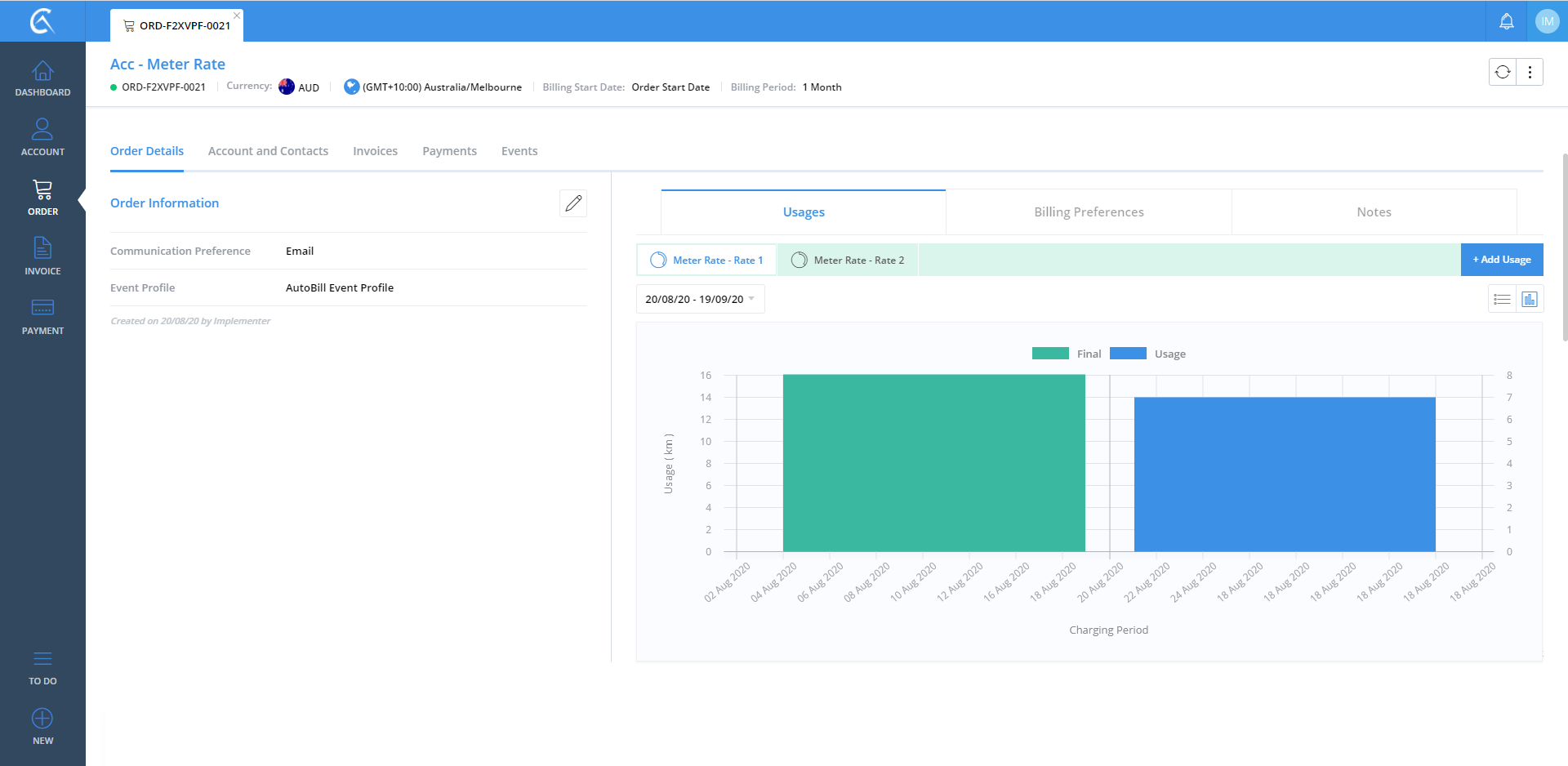Select Meter Rate - Rate 2

coord(848,261)
